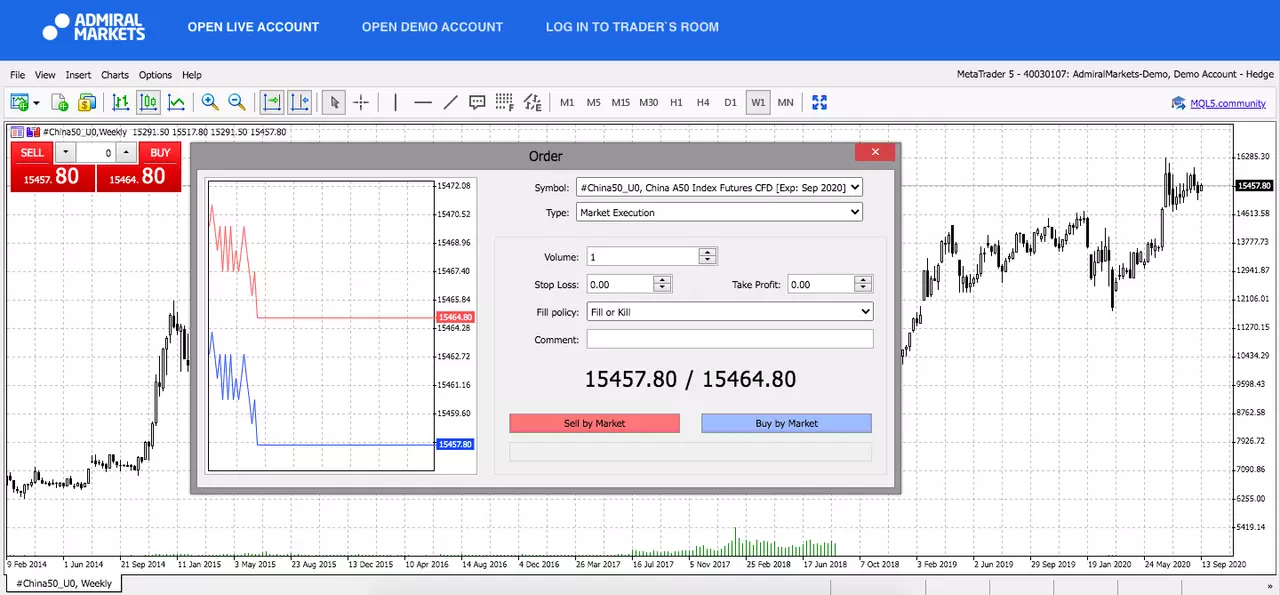Open the Options menu
Image resolution: width=1280 pixels, height=595 pixels.
(x=155, y=75)
